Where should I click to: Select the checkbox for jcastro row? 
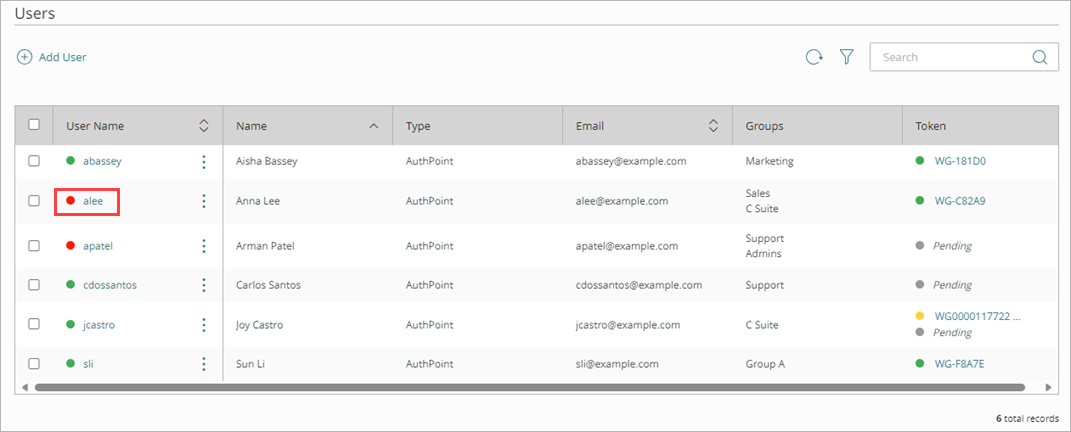coord(34,325)
